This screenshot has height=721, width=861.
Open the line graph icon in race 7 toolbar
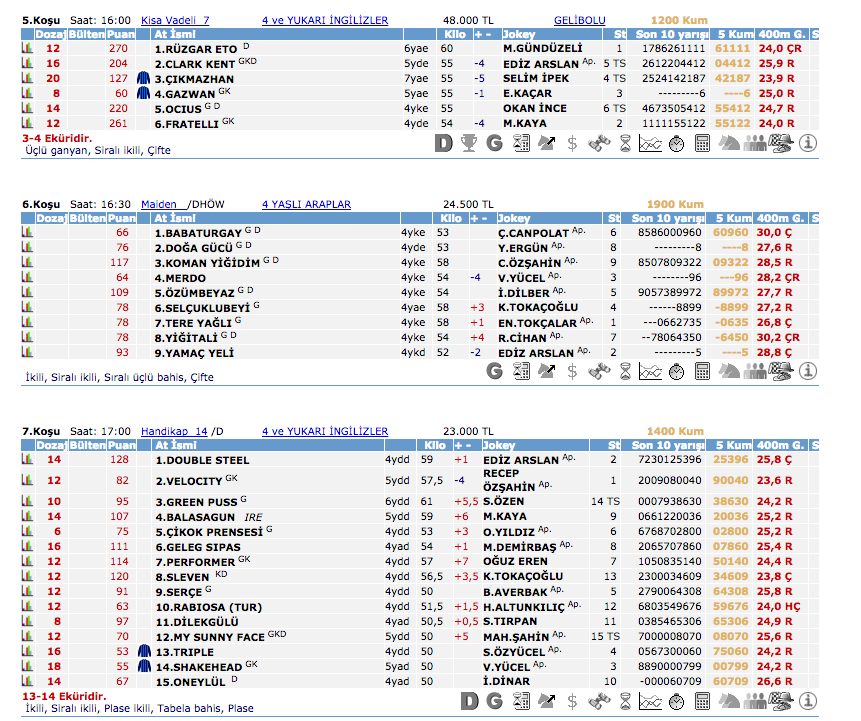650,701
